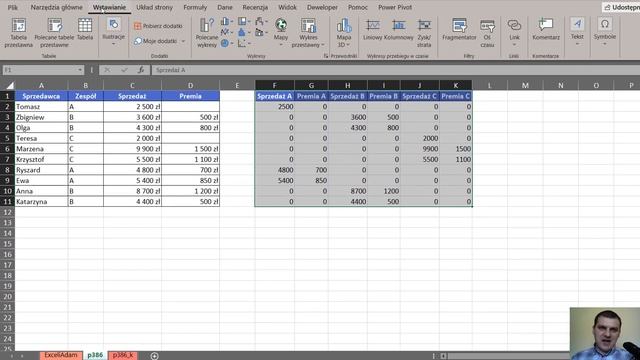Expand the Moje dodatki arrow

tap(183, 41)
